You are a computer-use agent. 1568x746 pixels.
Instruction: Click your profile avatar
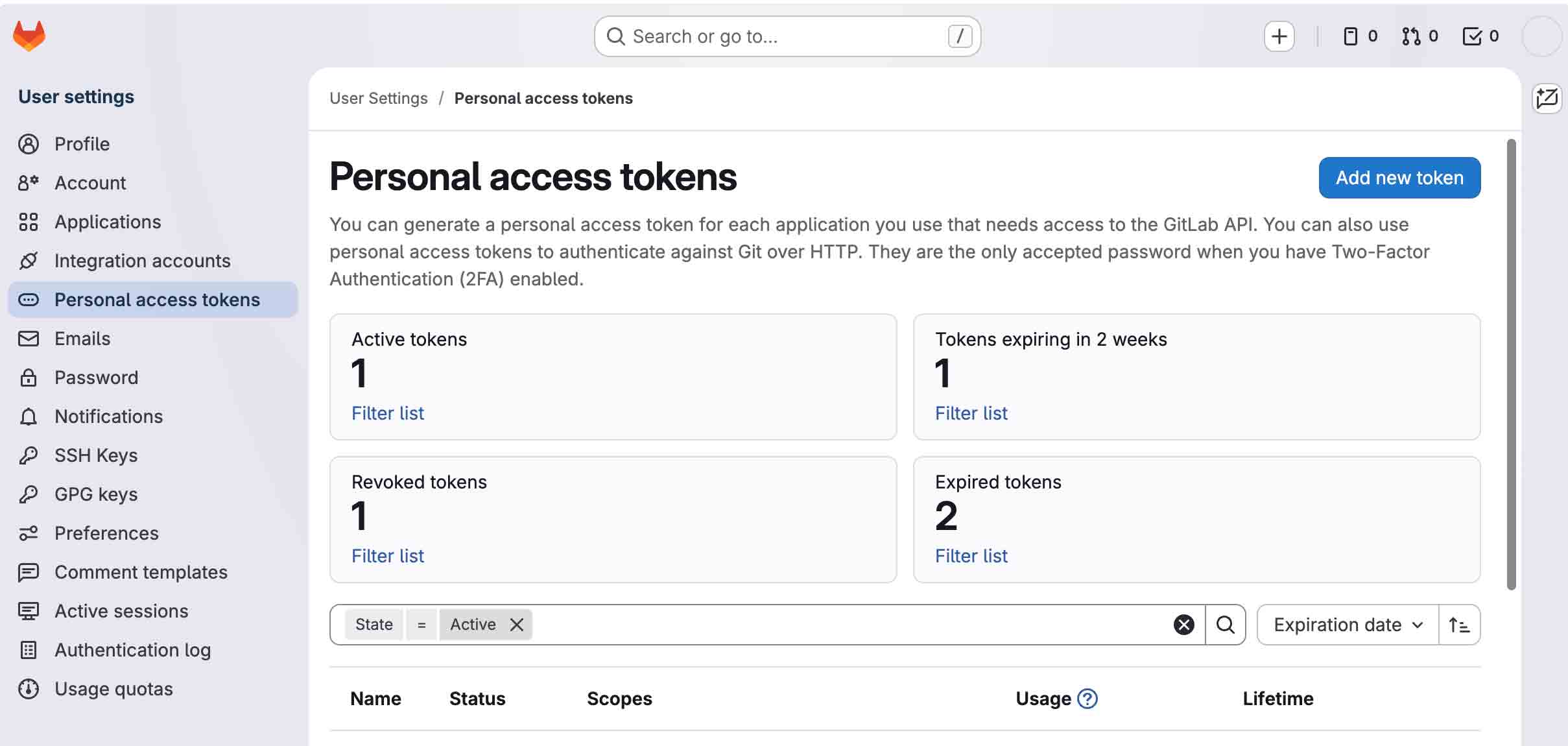tap(1541, 36)
